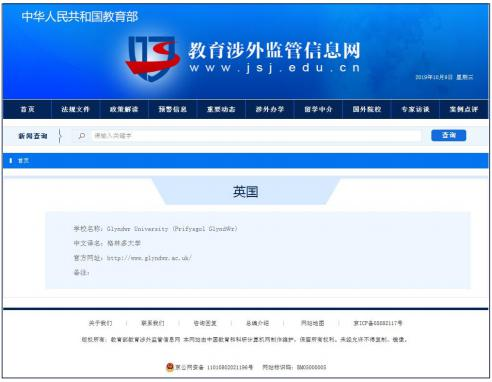The image size is (492, 382).
Task: Click the police badge icon in footer
Action: click(170, 367)
